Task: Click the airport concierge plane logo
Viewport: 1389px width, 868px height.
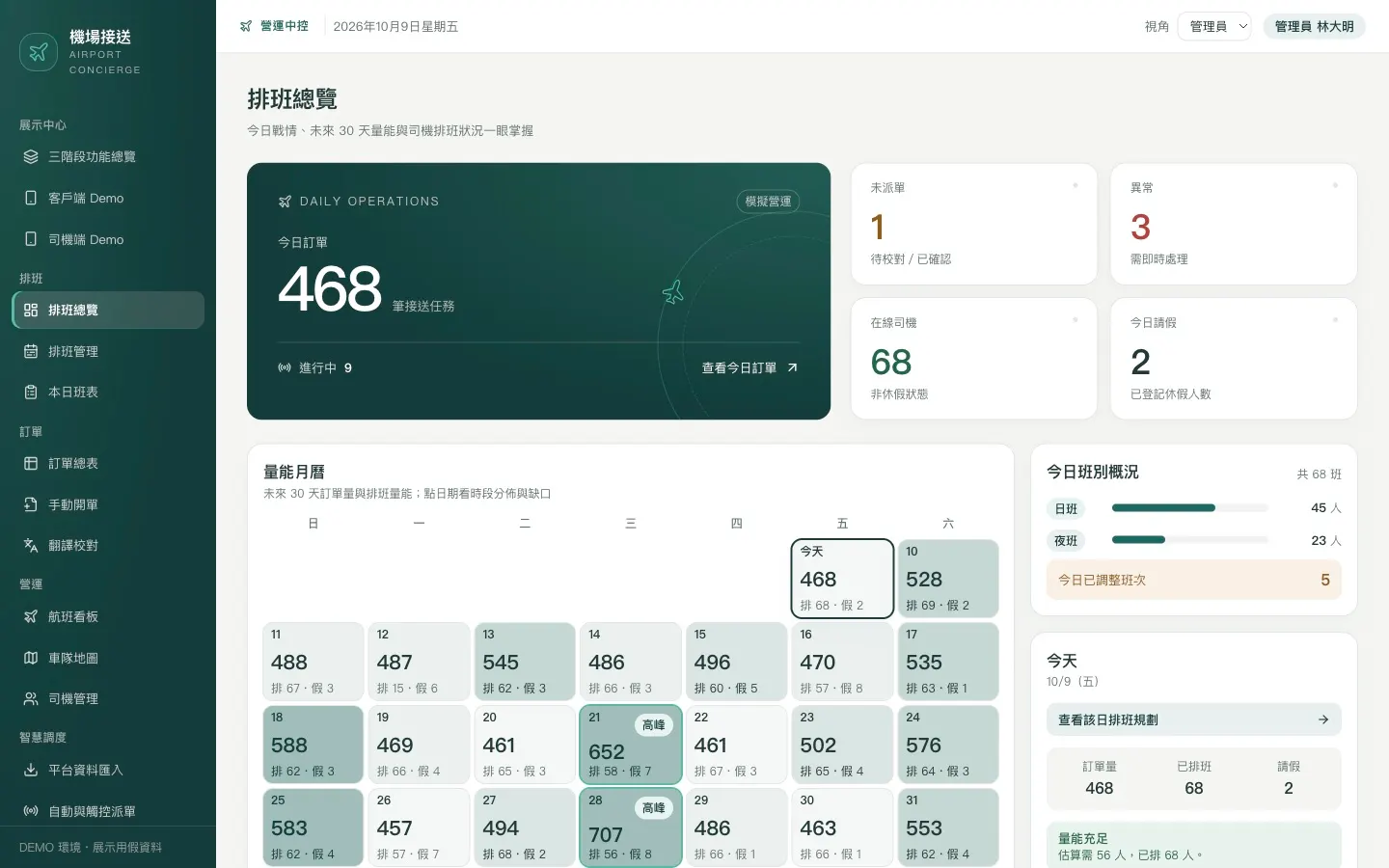Action: 39,52
